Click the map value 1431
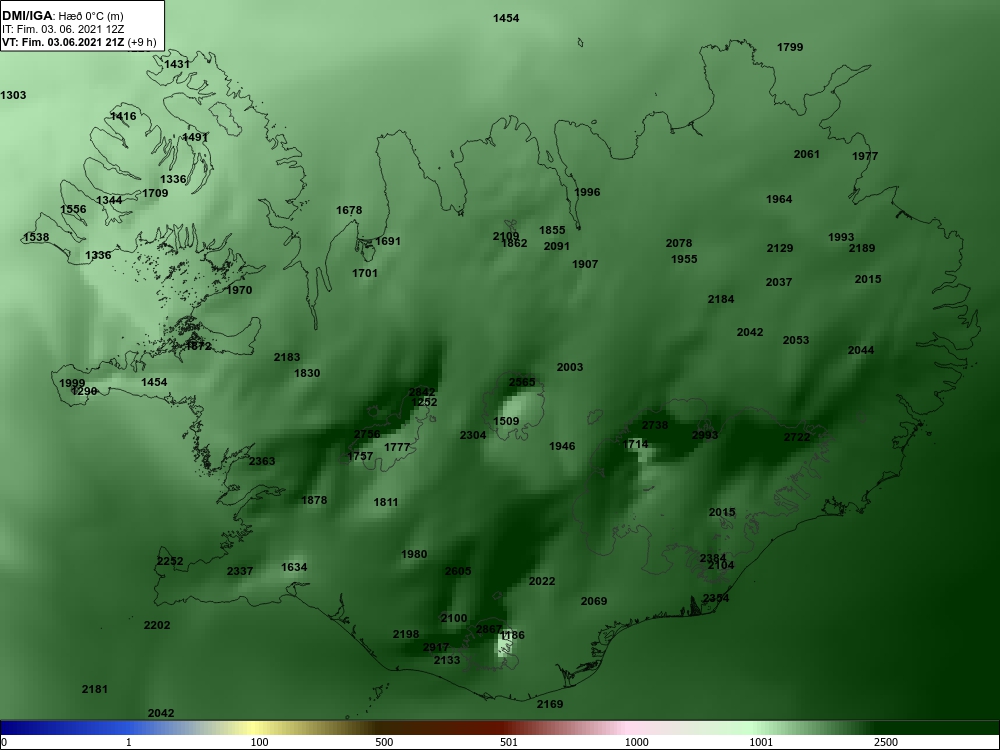Image resolution: width=1000 pixels, height=750 pixels. [x=177, y=64]
